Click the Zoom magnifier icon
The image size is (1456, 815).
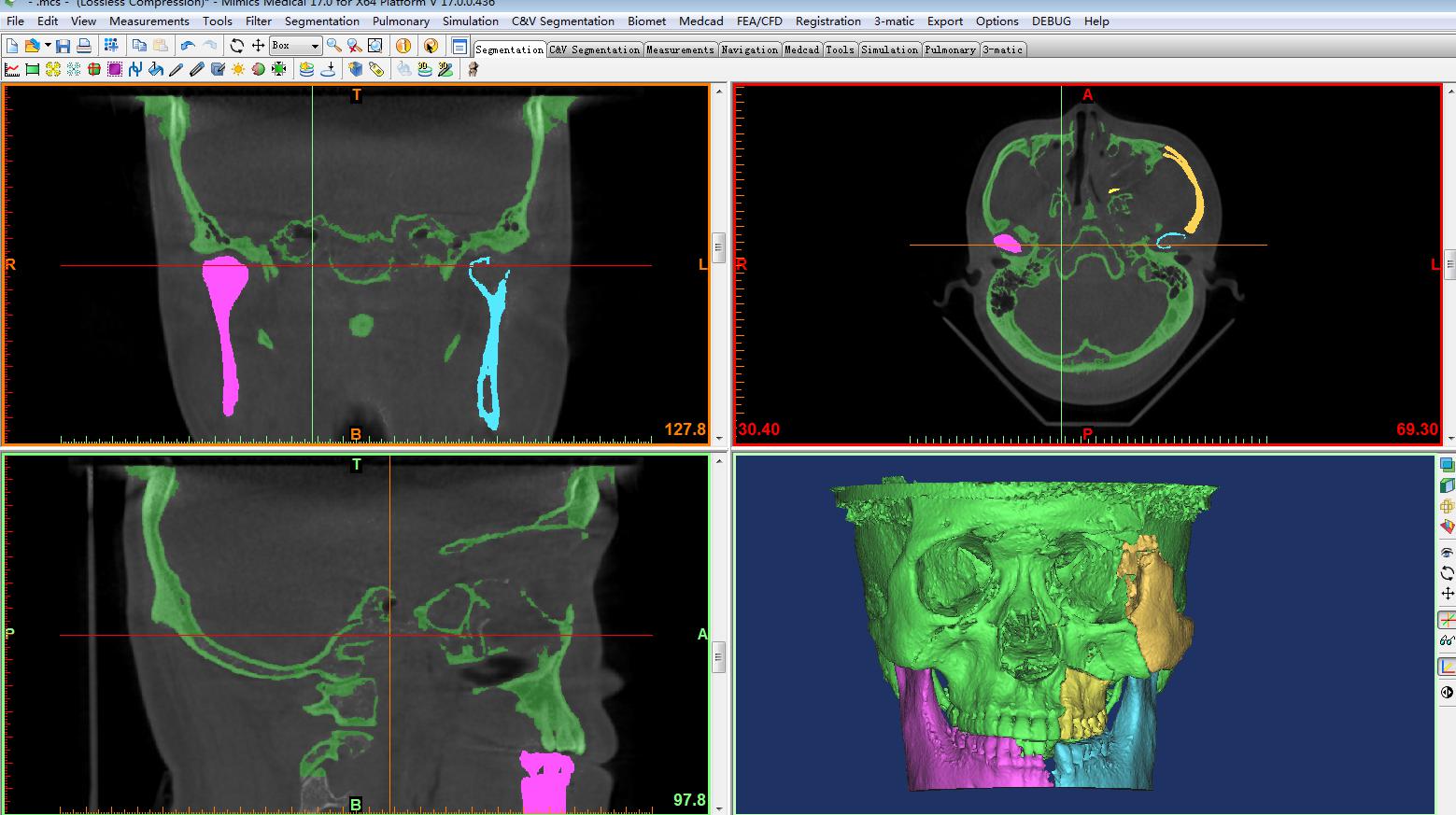tap(333, 46)
